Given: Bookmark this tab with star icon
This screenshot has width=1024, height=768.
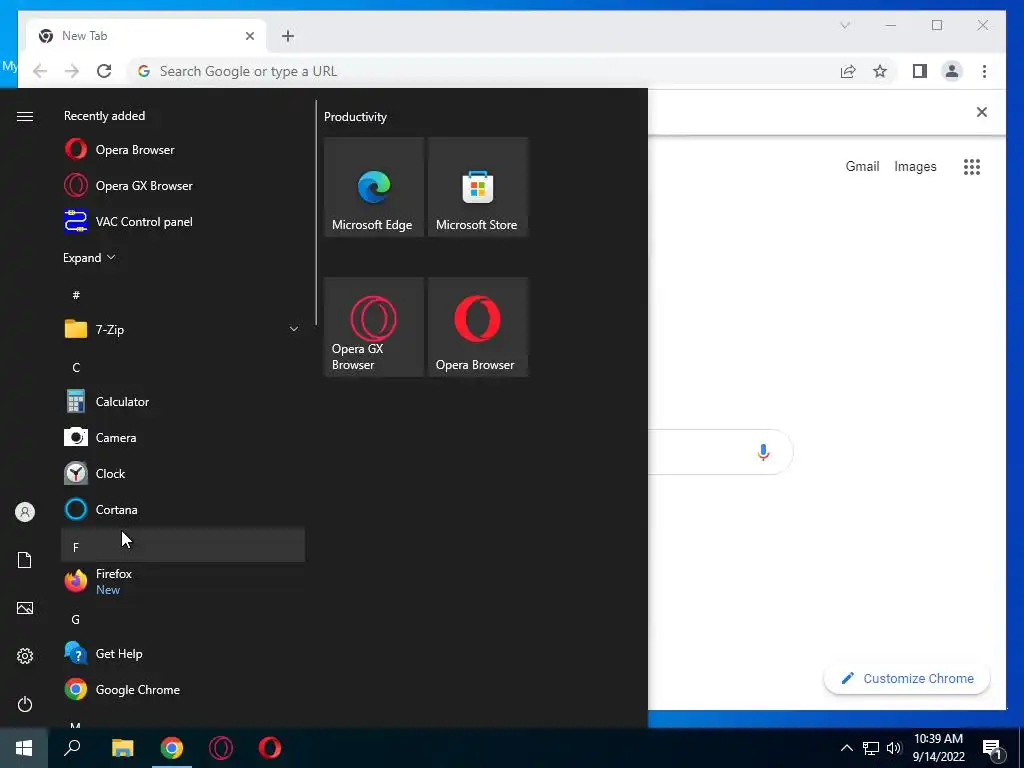Looking at the screenshot, I should [880, 71].
